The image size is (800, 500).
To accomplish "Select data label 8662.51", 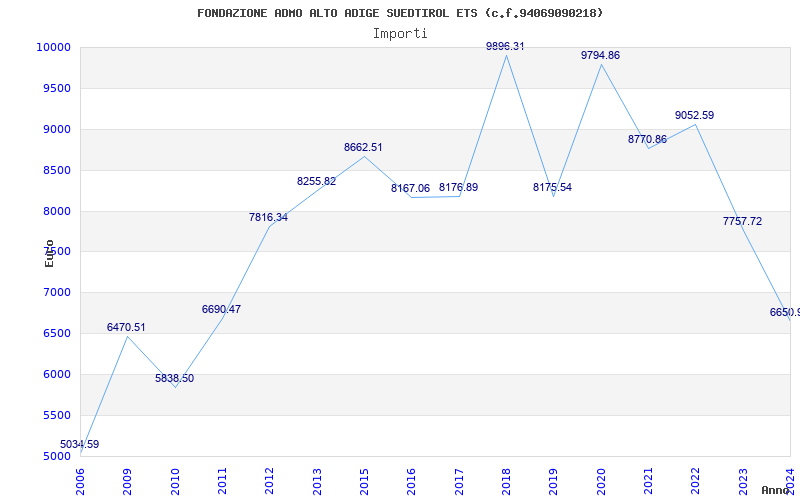I will (363, 147).
